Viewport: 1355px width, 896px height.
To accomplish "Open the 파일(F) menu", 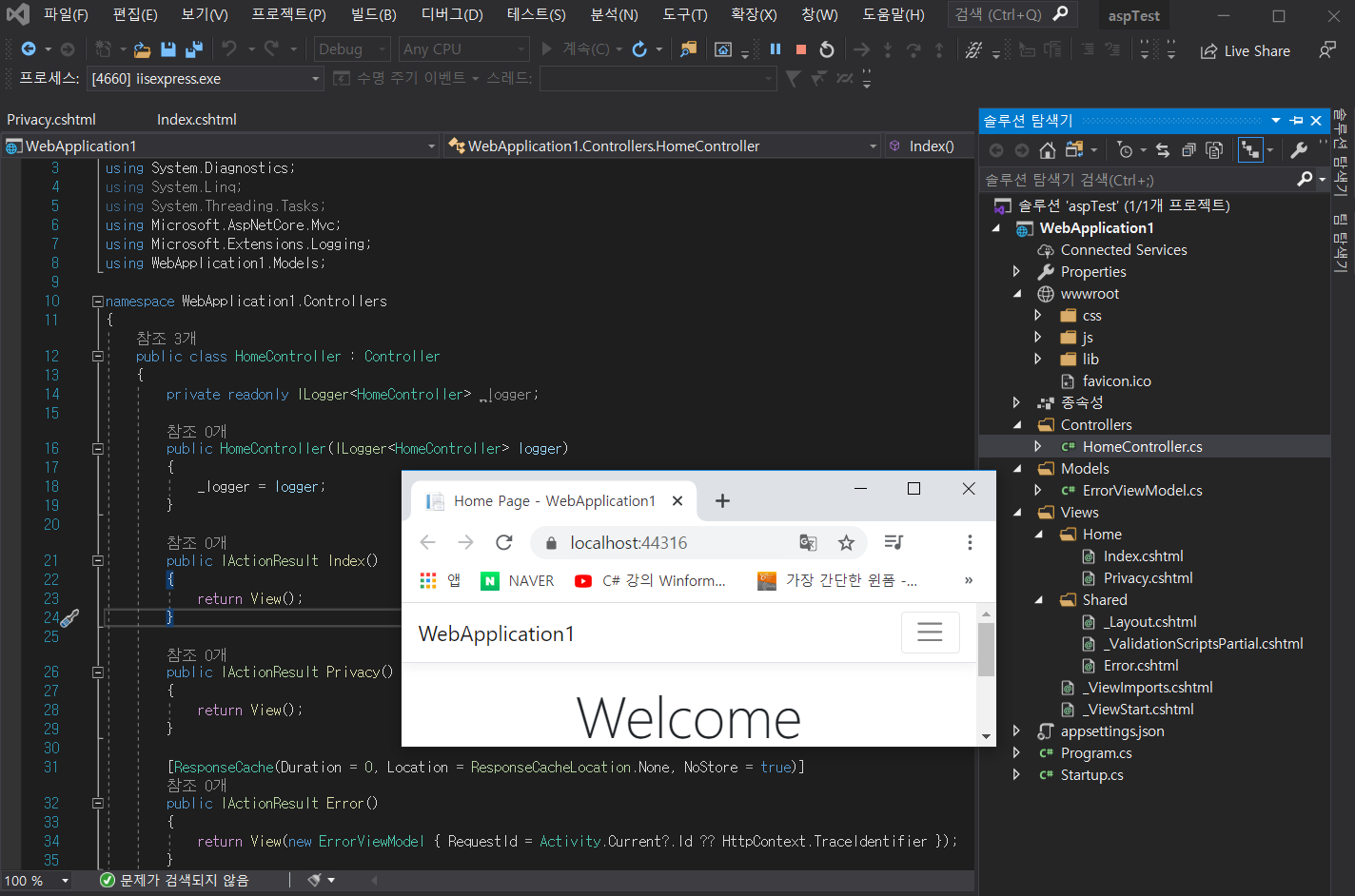I will tap(66, 15).
